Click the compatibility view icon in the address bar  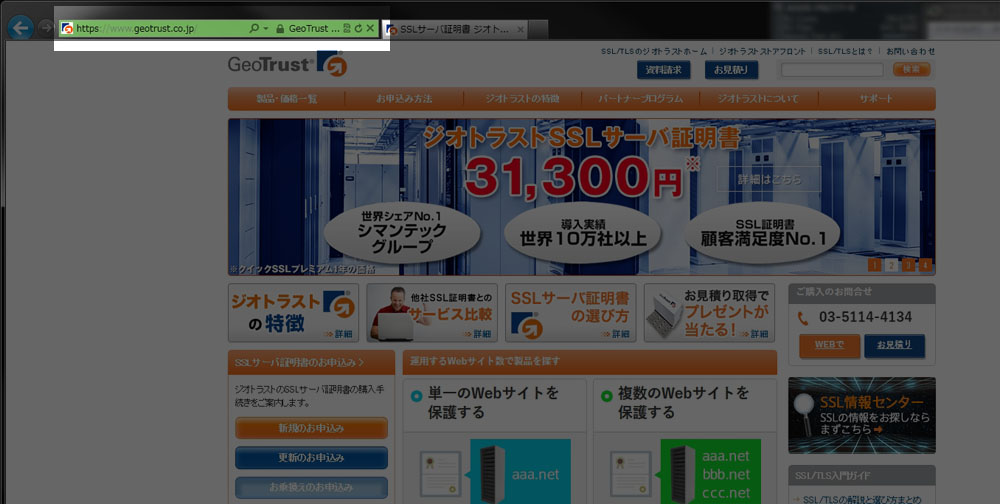[347, 29]
